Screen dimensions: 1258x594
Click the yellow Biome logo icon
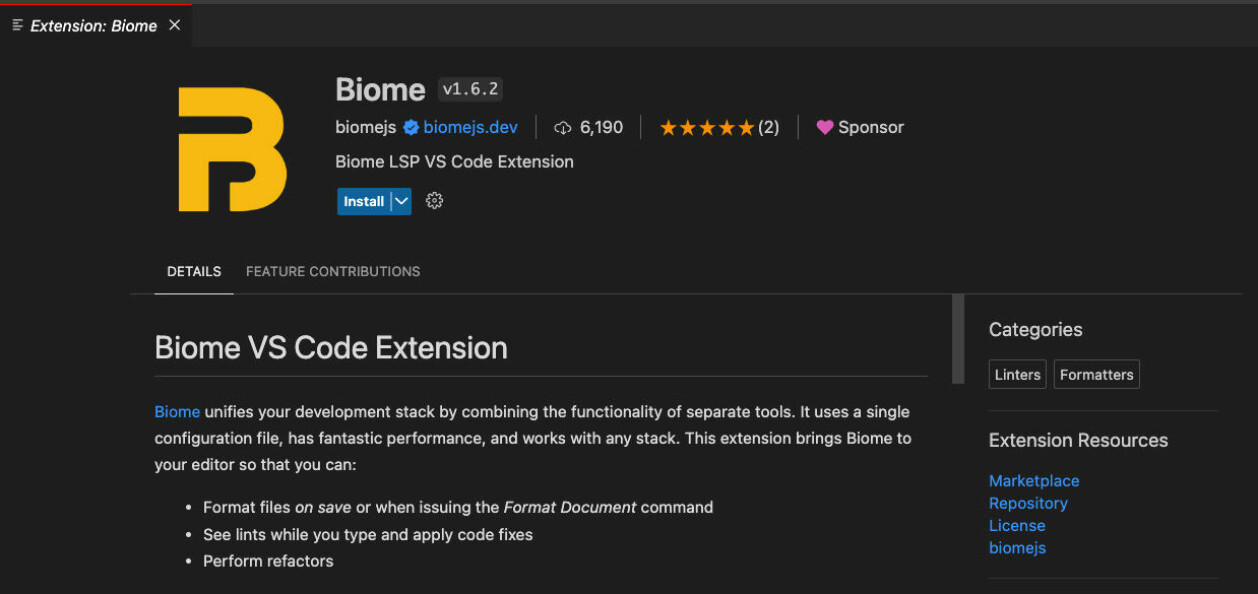click(232, 149)
